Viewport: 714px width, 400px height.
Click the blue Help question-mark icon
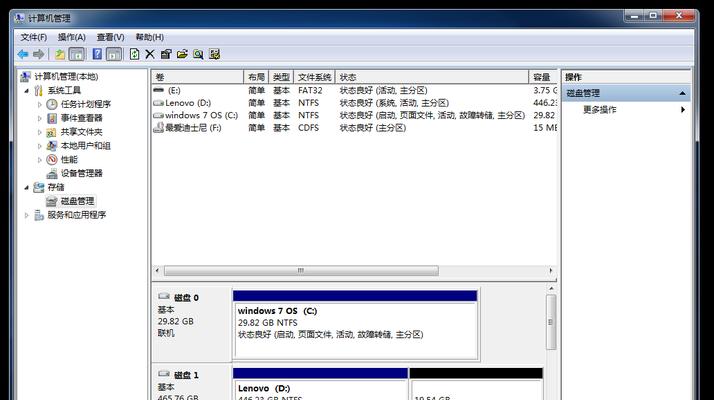point(97,54)
